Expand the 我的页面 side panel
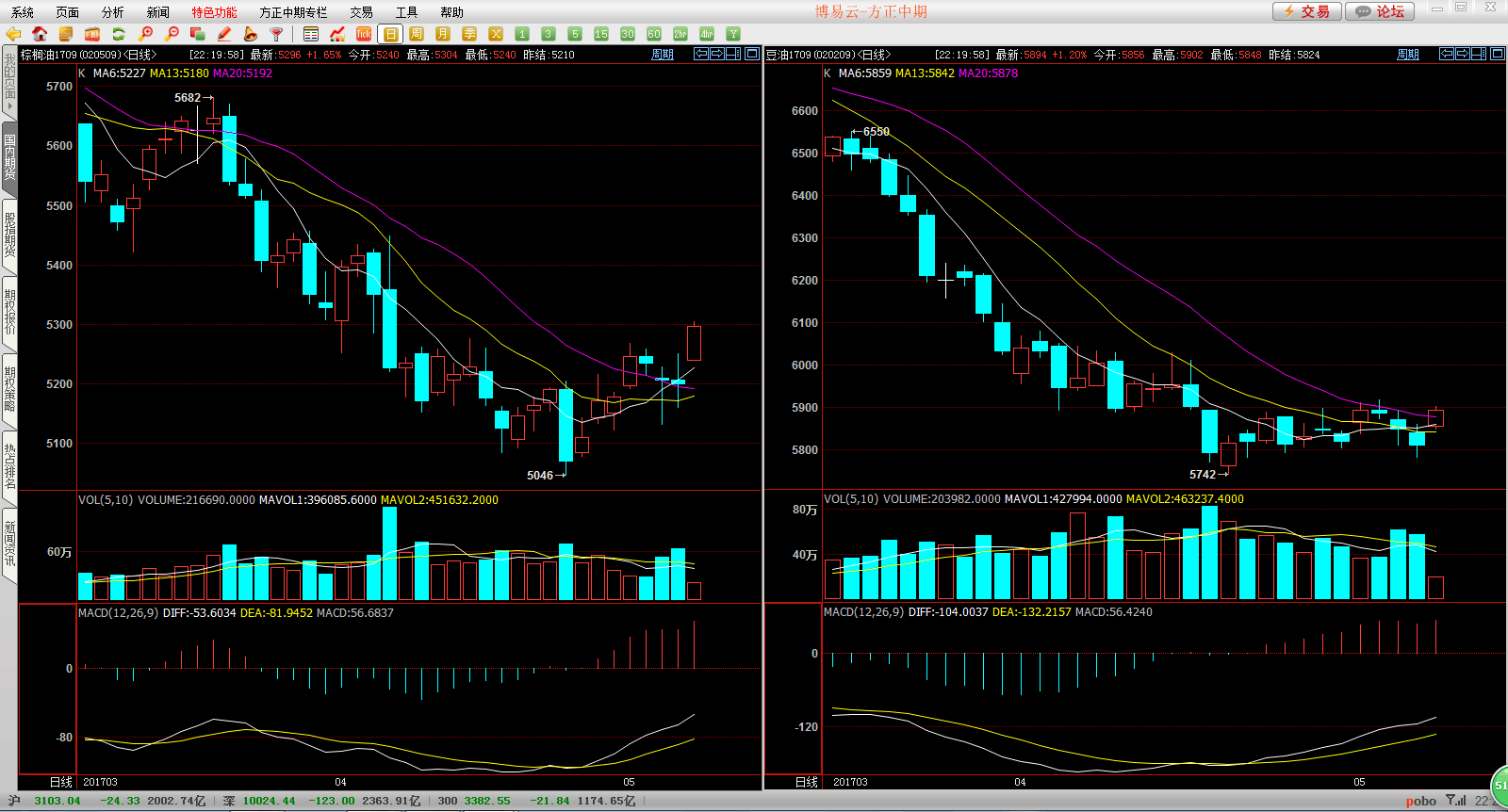This screenshot has width=1508, height=812. coord(9,82)
